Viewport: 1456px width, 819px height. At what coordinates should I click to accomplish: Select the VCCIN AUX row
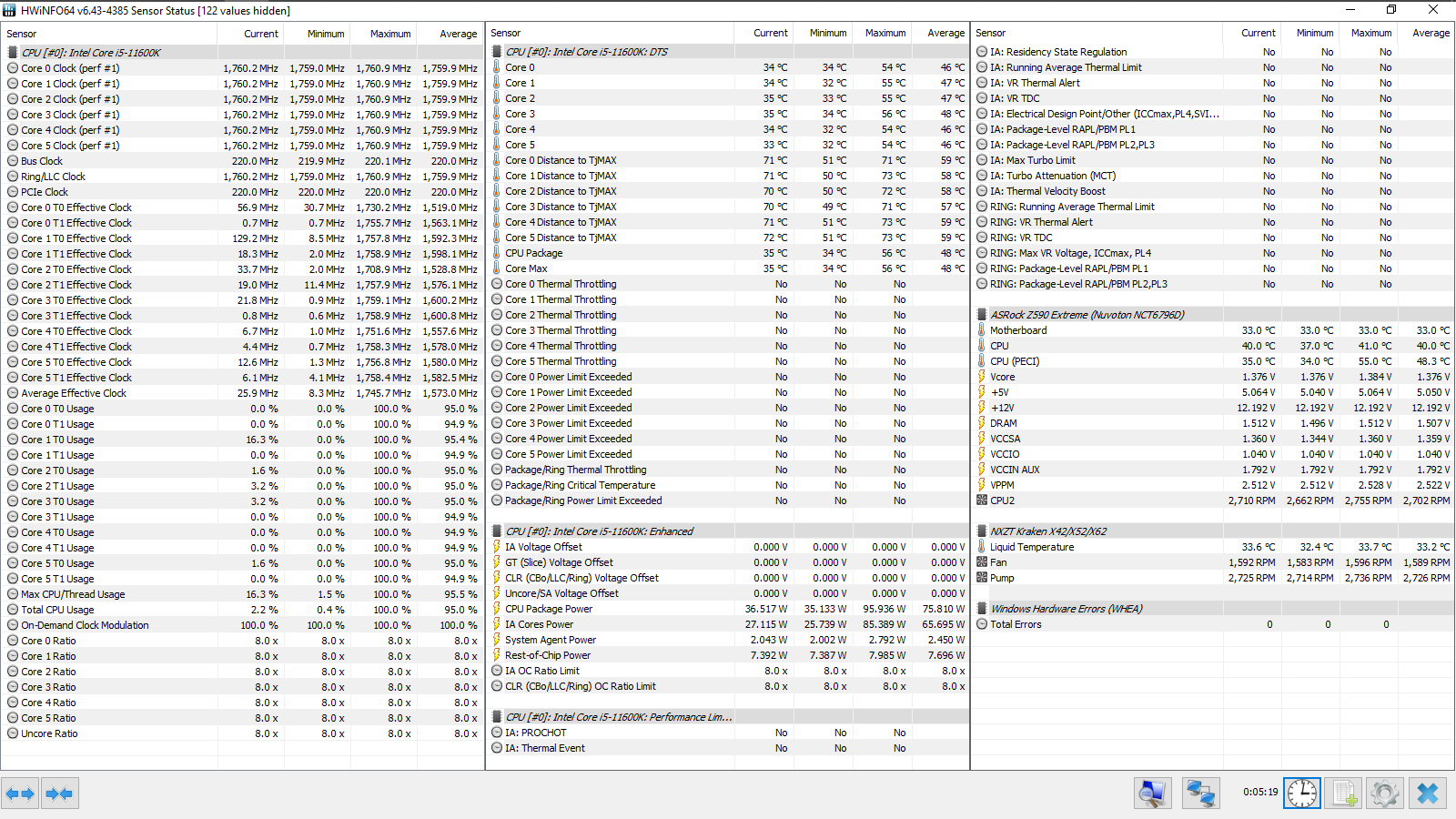(1213, 470)
